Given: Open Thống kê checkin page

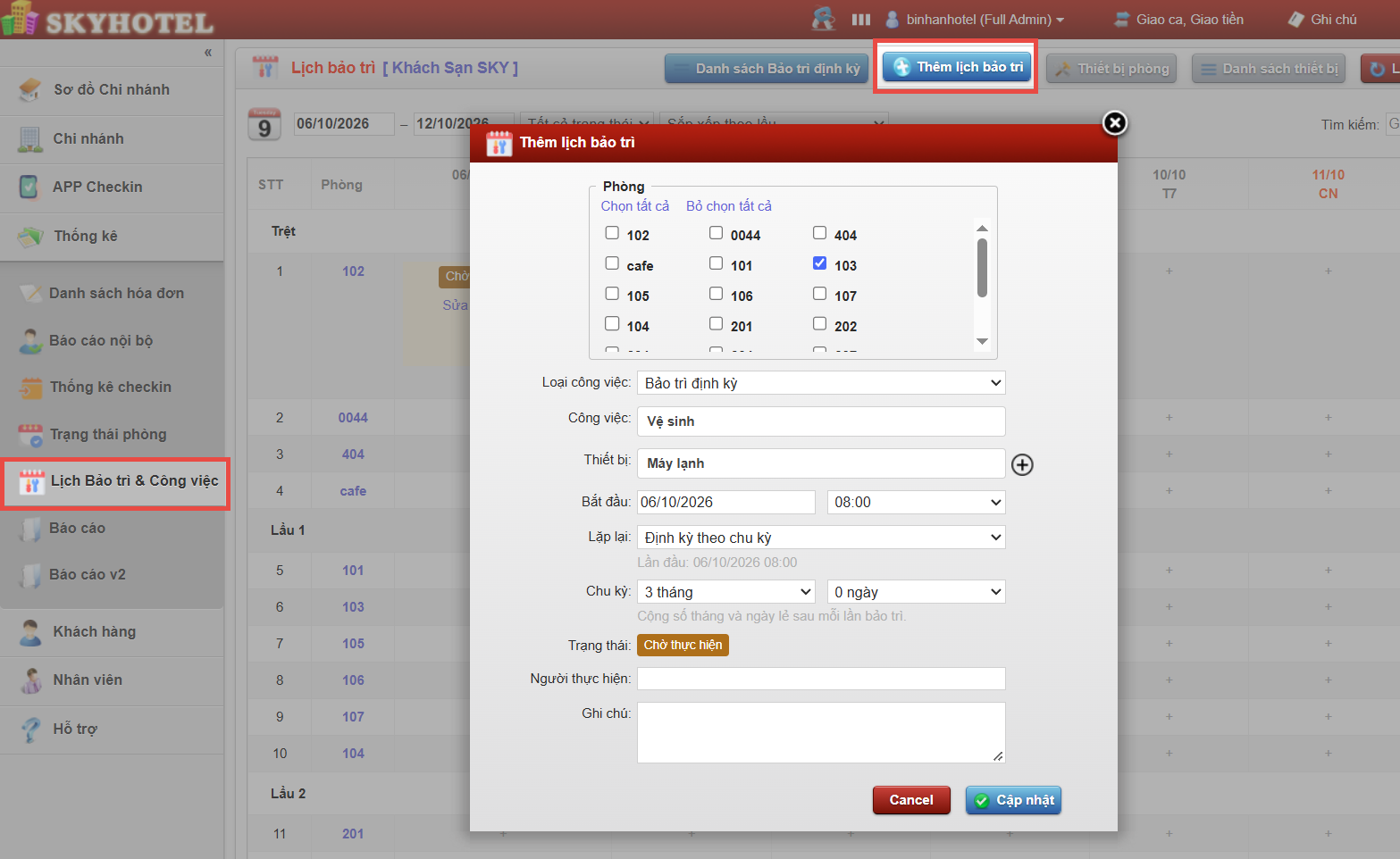Looking at the screenshot, I should pyautogui.click(x=112, y=387).
